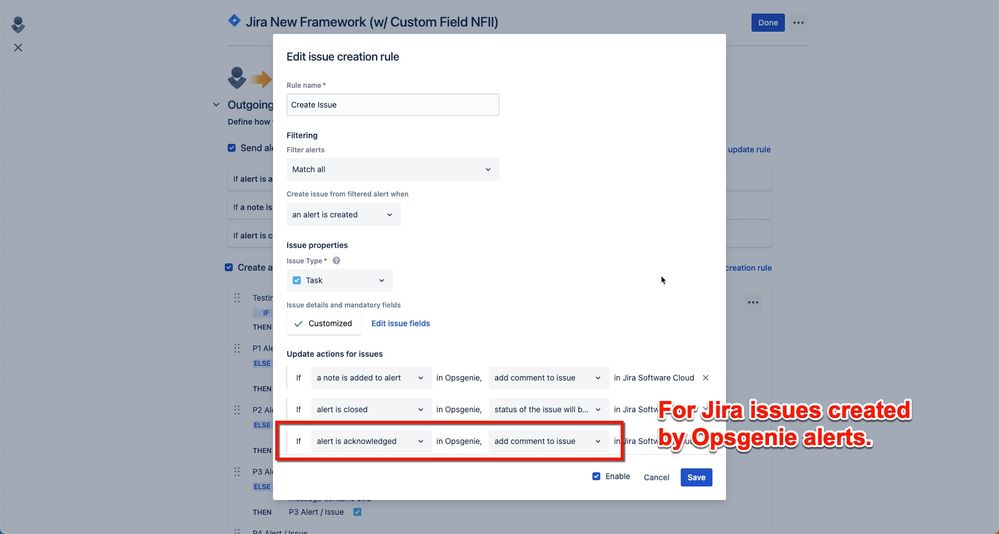This screenshot has width=999, height=534.
Task: Open the Match all filter dropdown
Action: coord(392,170)
